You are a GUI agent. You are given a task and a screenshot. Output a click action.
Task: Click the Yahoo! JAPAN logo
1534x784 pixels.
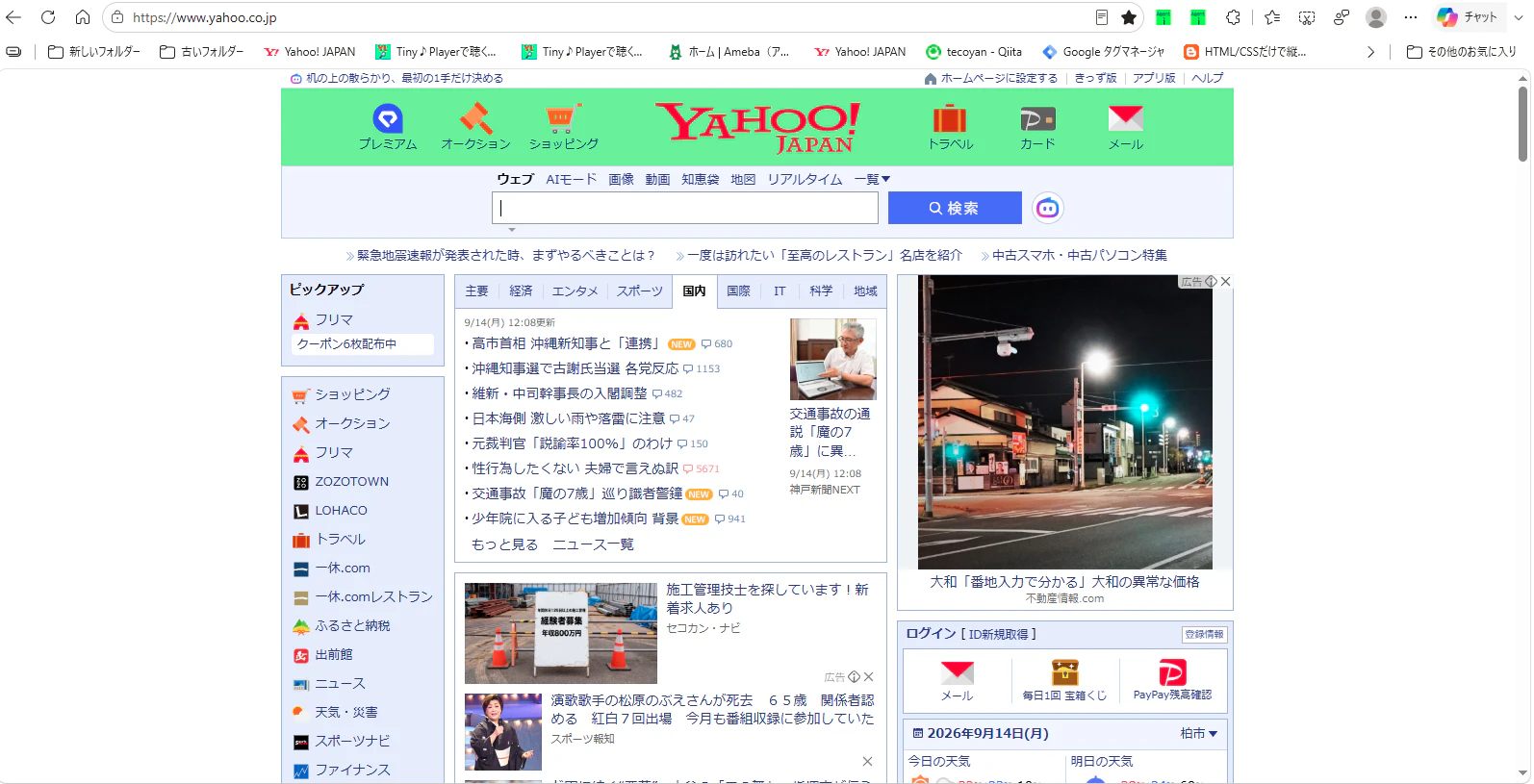(757, 127)
